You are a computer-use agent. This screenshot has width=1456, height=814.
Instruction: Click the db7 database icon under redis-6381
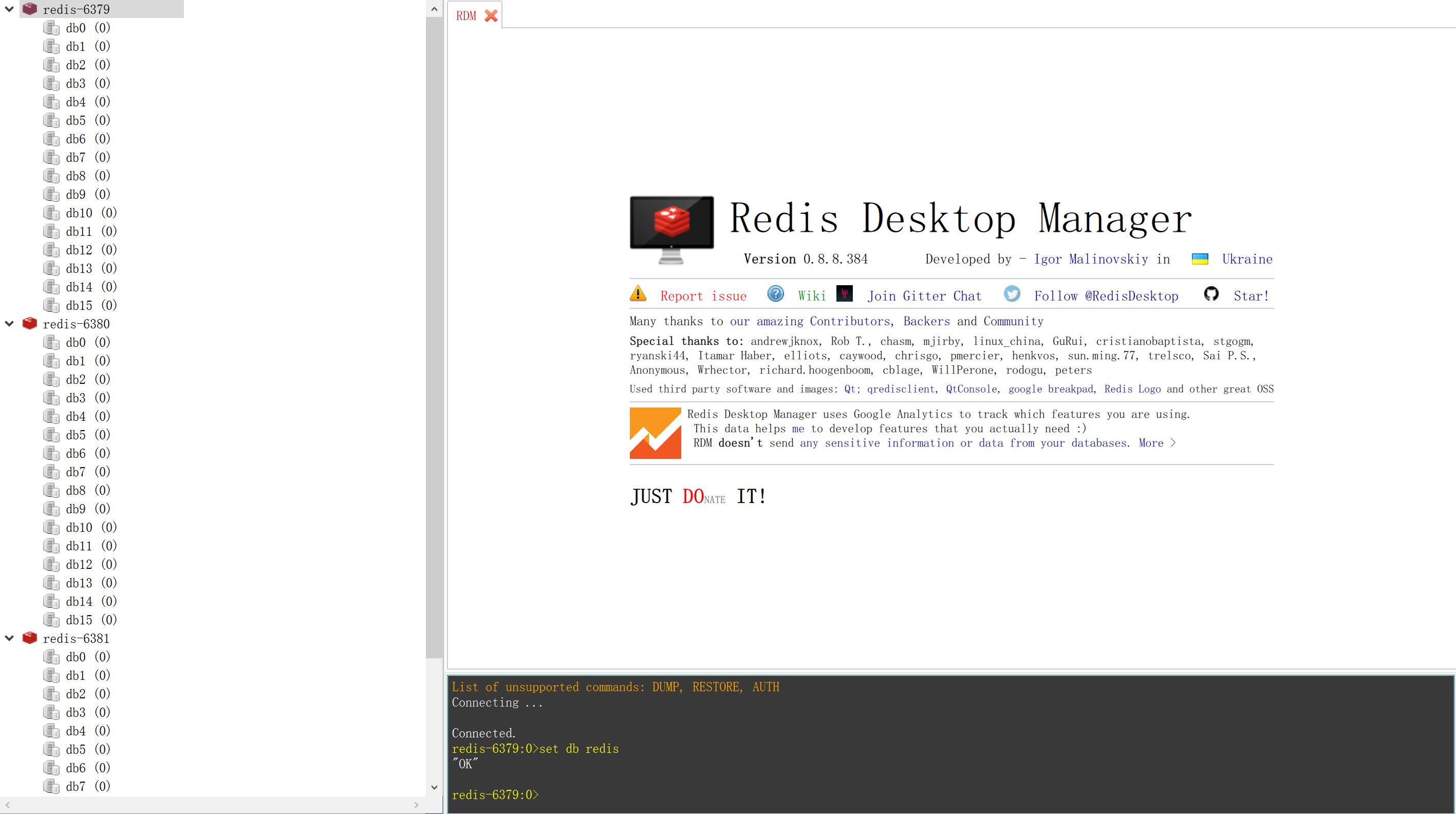click(51, 786)
